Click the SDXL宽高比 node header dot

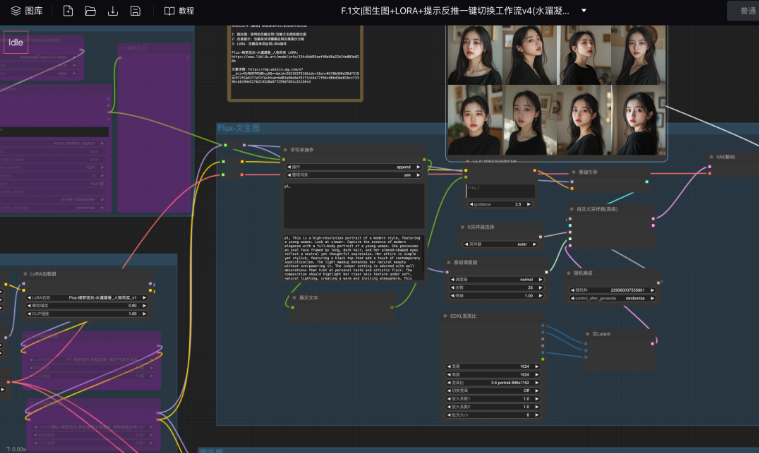[445, 316]
